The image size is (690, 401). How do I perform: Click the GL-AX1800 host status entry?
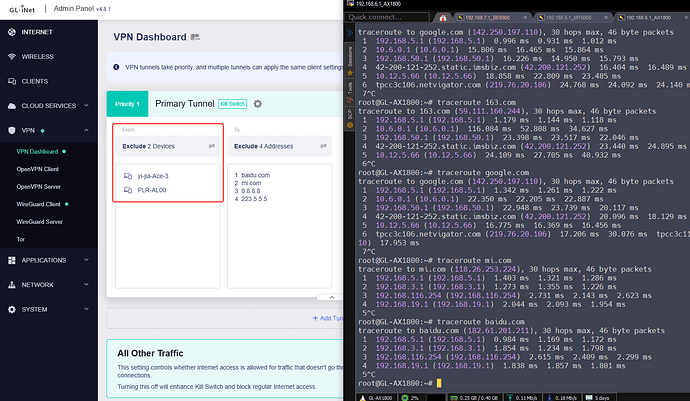pyautogui.click(x=377, y=397)
